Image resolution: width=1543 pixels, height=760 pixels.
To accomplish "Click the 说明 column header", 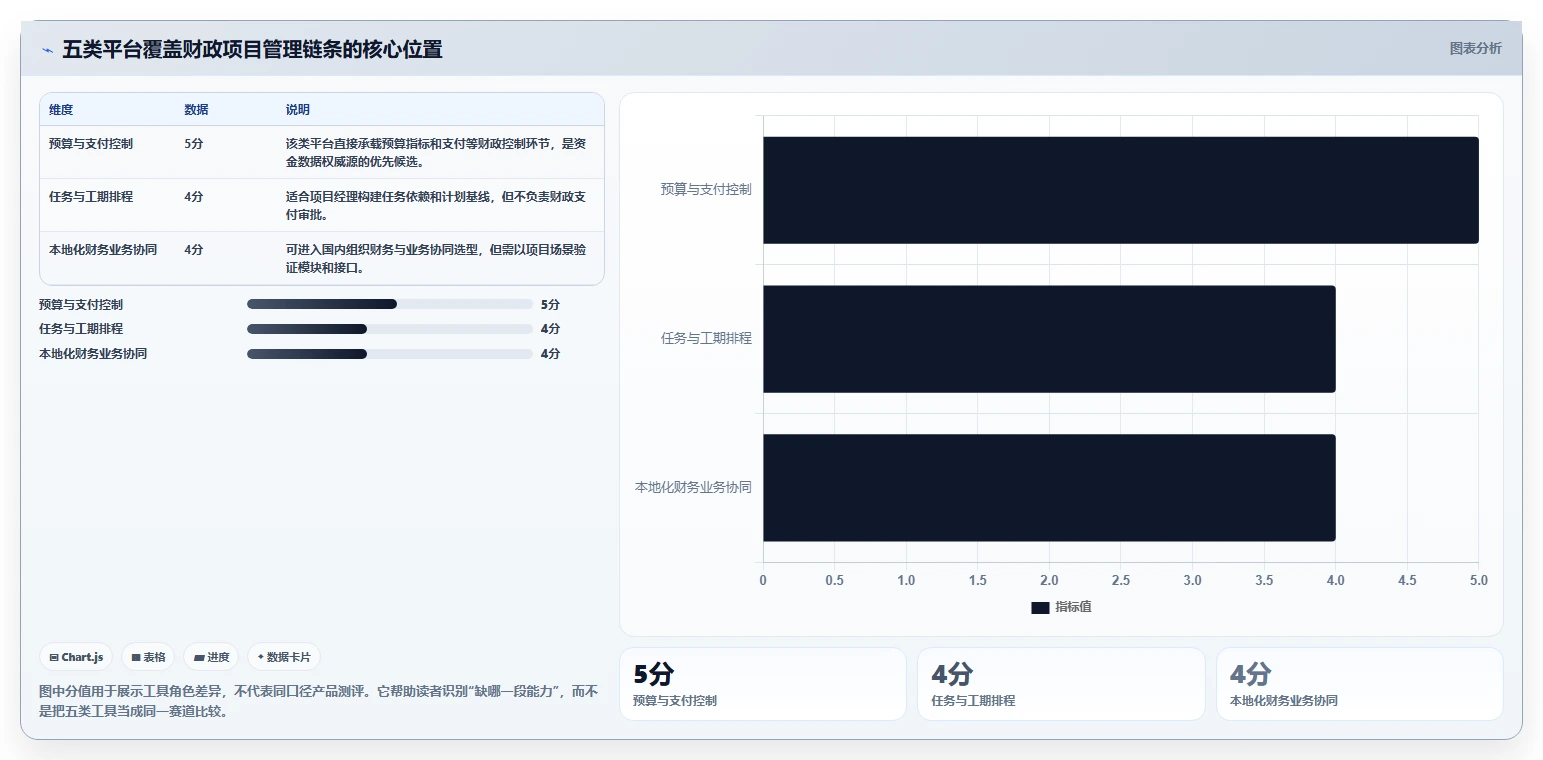I will pyautogui.click(x=297, y=110).
